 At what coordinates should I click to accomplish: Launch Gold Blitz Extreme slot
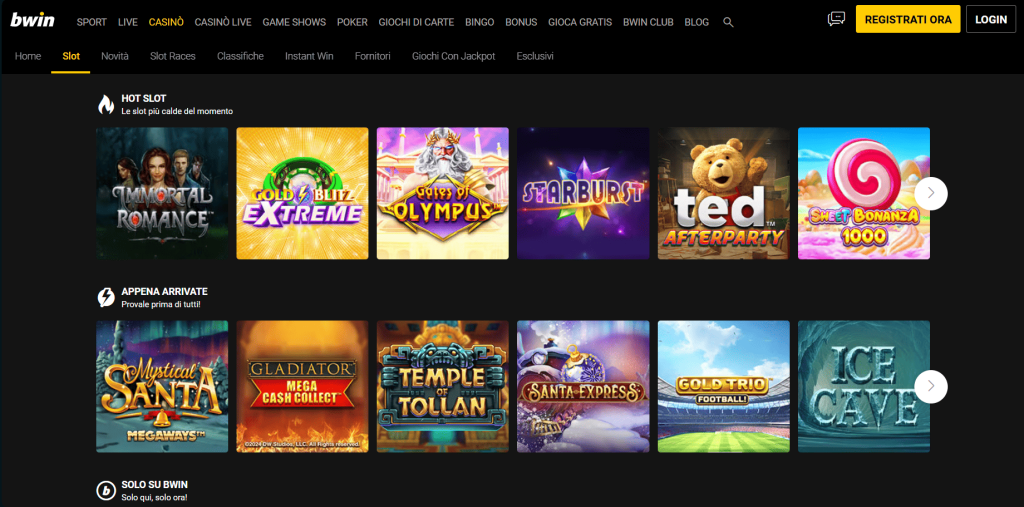pos(302,193)
